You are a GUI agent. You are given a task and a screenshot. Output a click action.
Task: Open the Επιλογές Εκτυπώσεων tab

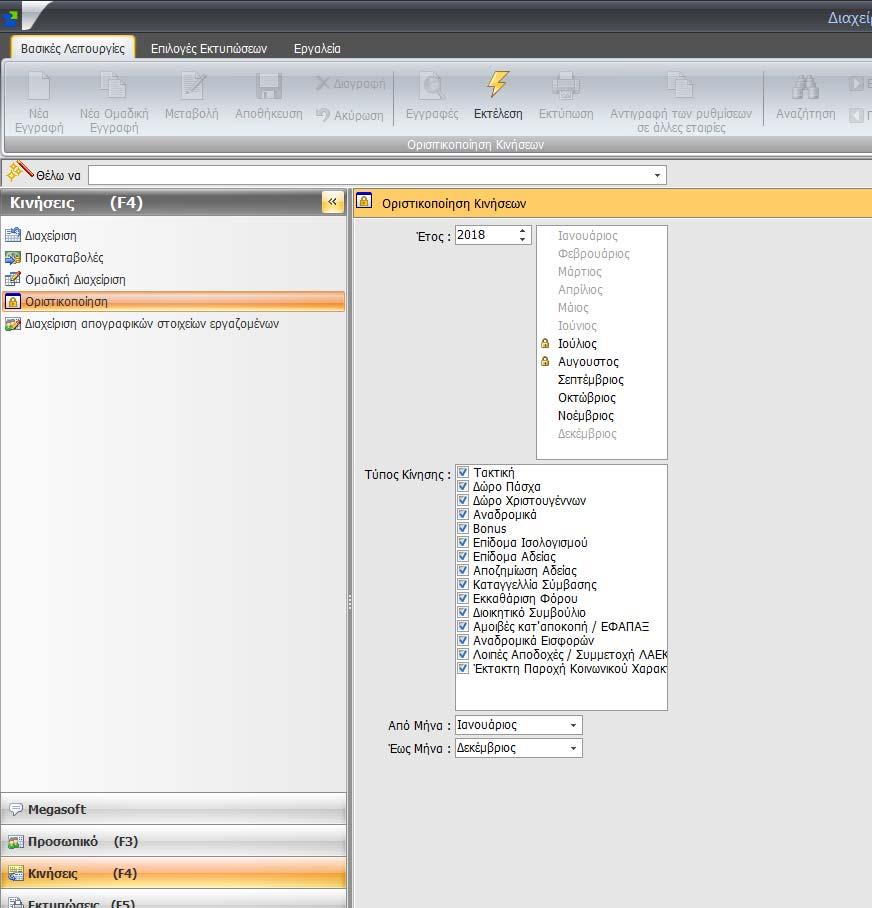(x=208, y=49)
